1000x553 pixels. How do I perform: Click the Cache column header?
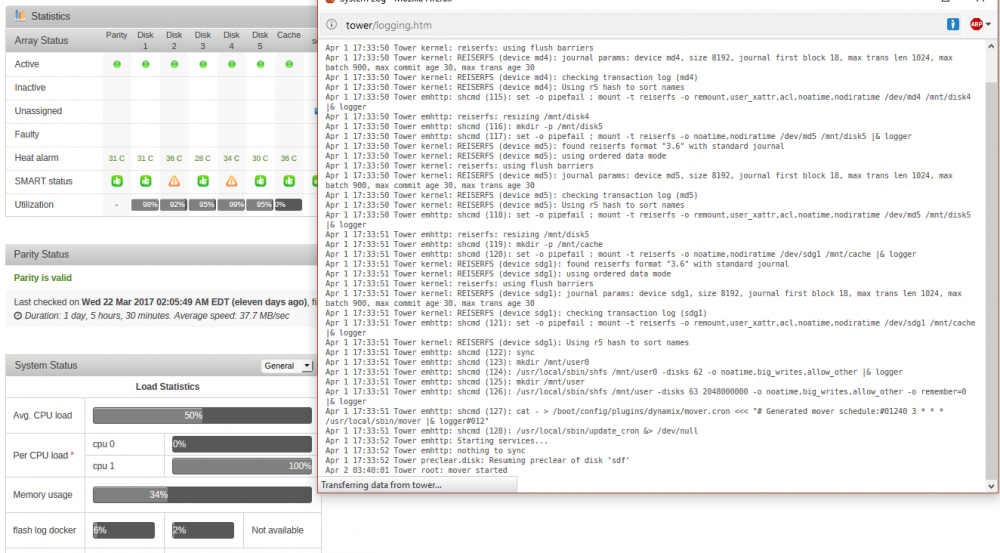pos(289,35)
